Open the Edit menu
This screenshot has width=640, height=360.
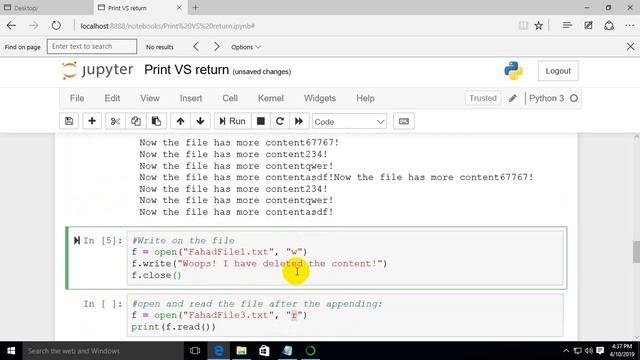tap(112, 98)
